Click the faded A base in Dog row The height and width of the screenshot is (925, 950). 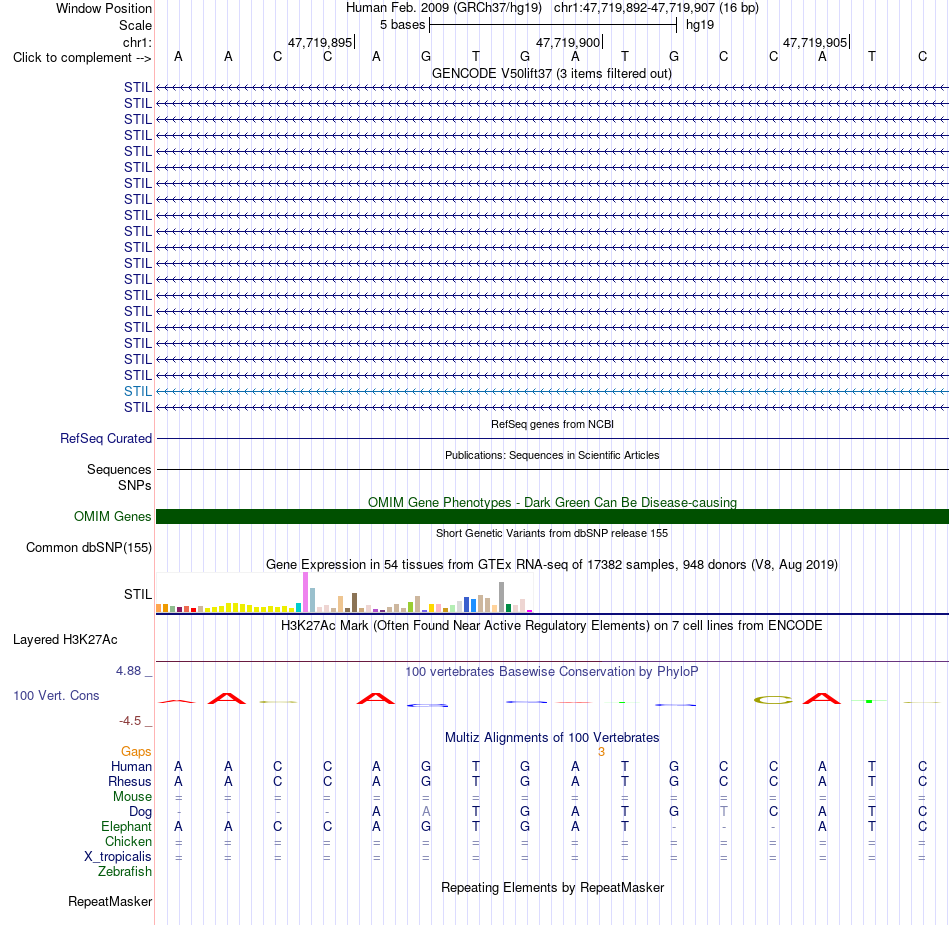(426, 812)
